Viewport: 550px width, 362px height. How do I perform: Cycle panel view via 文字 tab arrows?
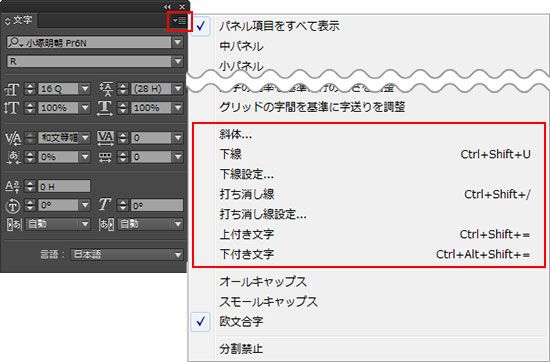click(x=7, y=21)
